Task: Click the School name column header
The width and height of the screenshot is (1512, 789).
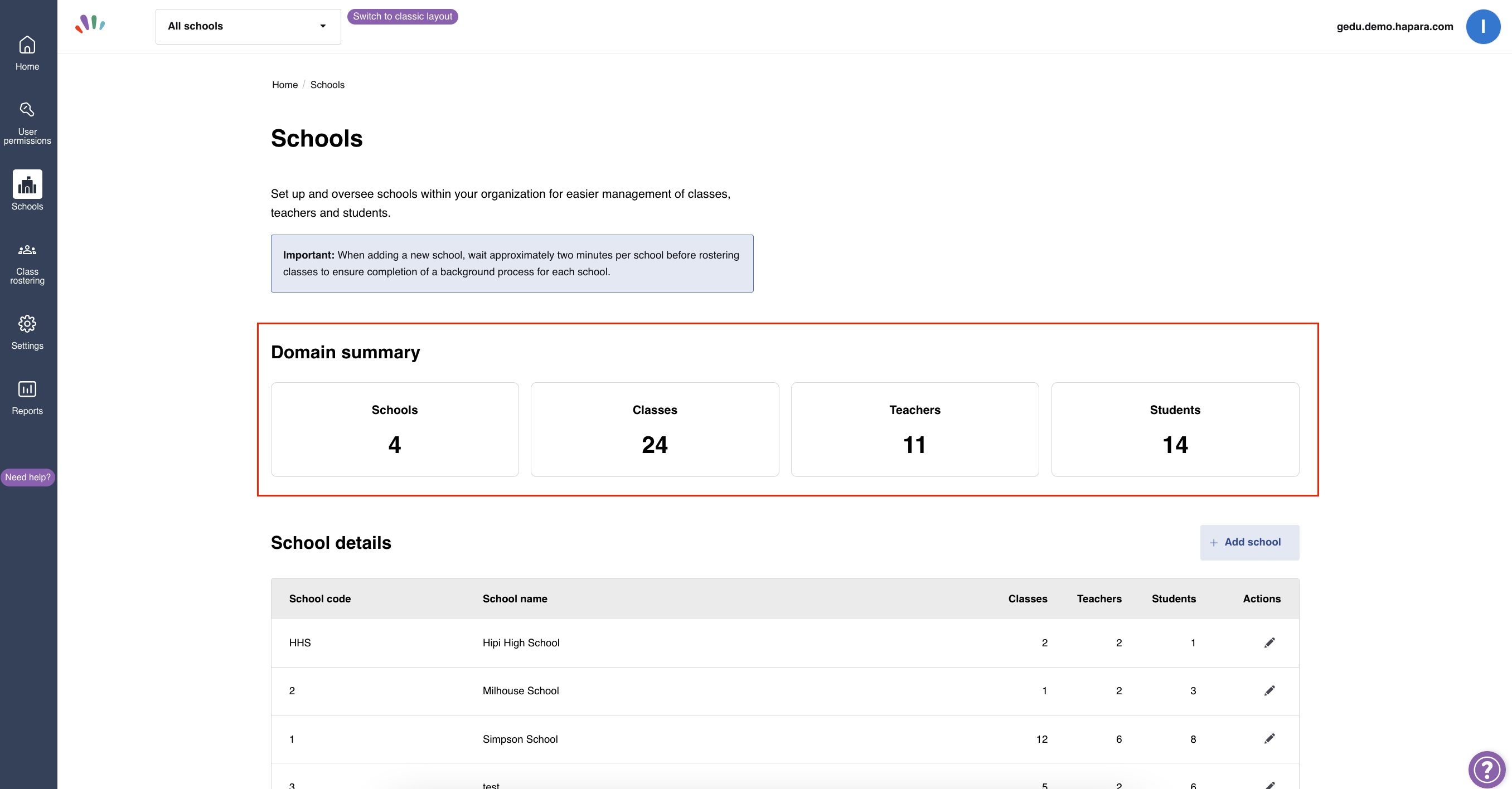Action: pos(515,599)
